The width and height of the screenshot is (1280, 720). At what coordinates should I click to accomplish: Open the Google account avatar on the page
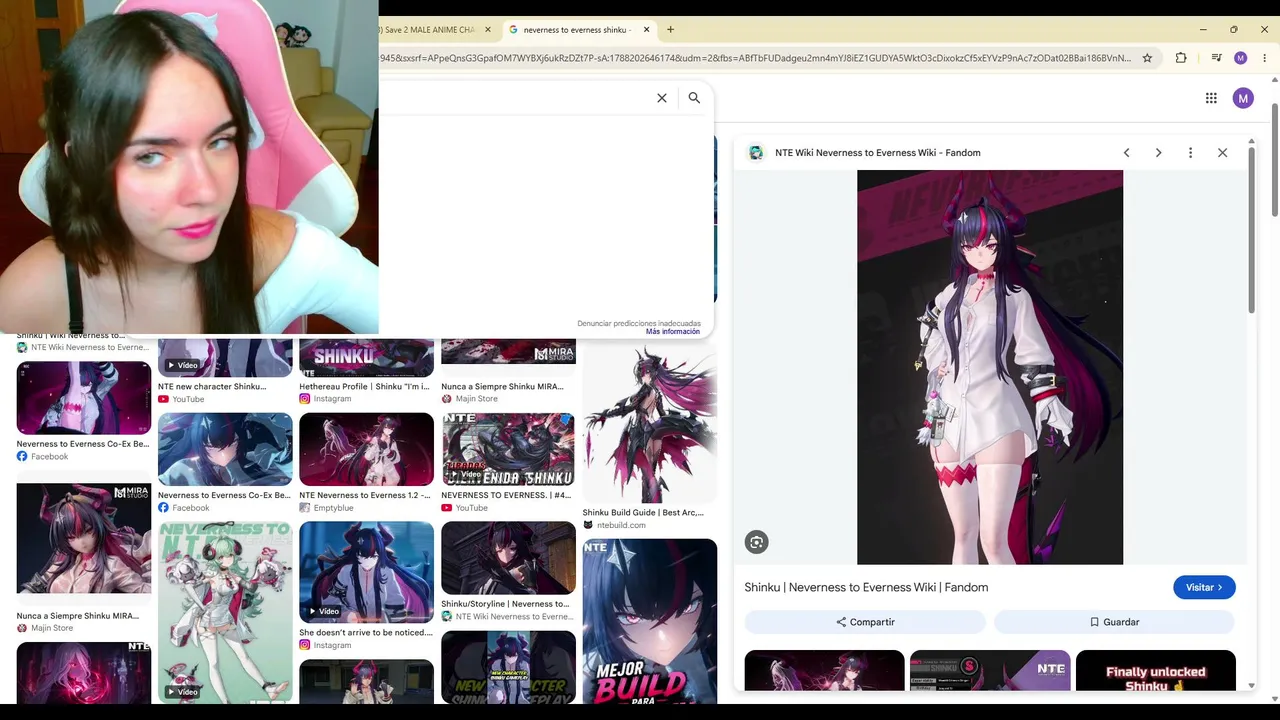pyautogui.click(x=1243, y=98)
